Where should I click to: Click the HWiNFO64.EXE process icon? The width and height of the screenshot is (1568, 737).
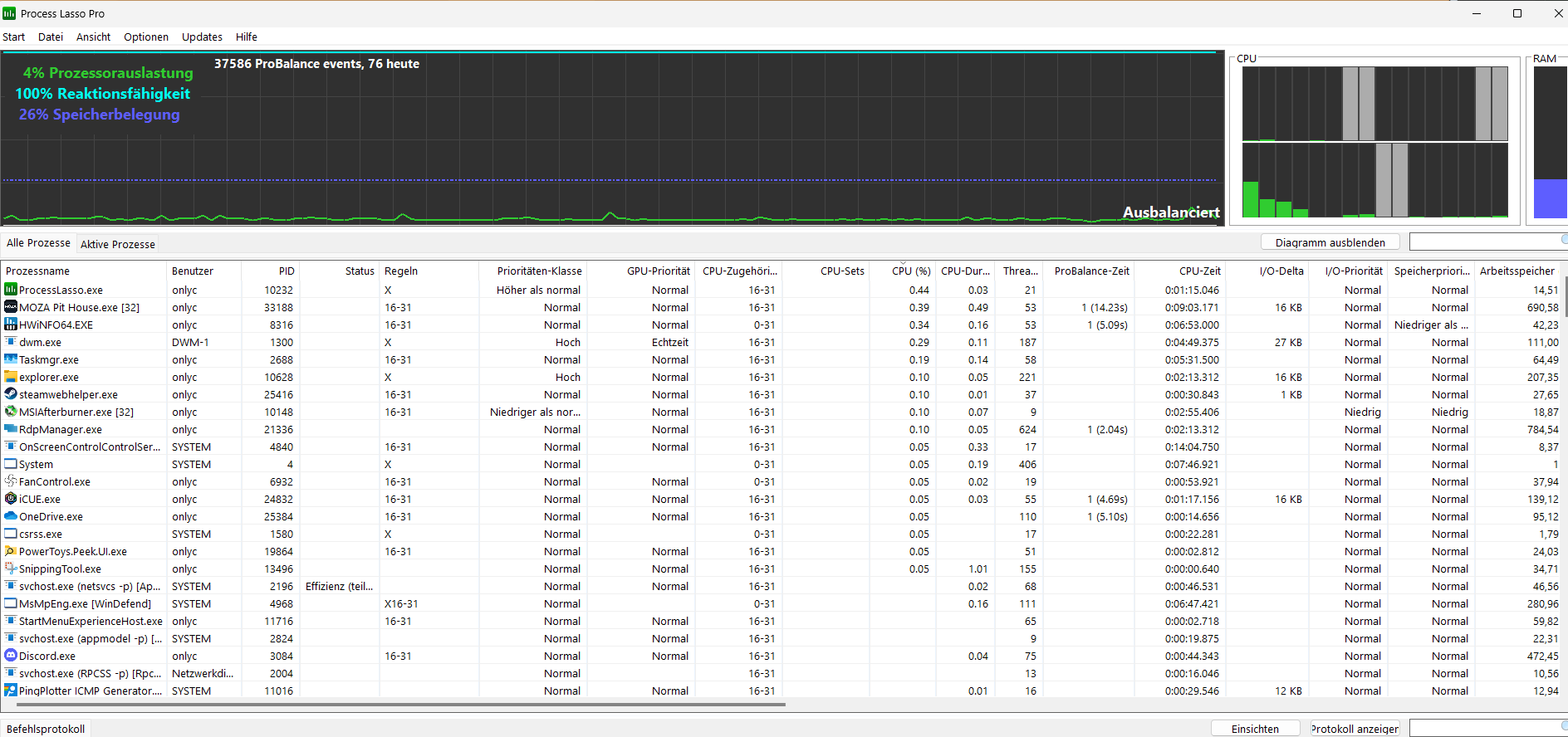(x=11, y=325)
